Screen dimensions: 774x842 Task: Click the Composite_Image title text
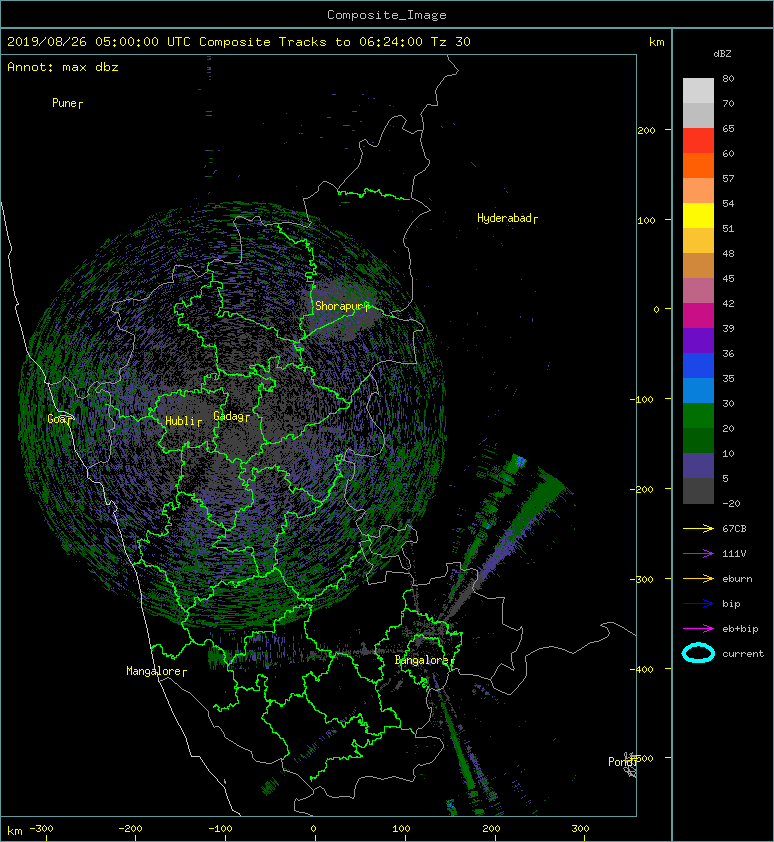point(387,15)
